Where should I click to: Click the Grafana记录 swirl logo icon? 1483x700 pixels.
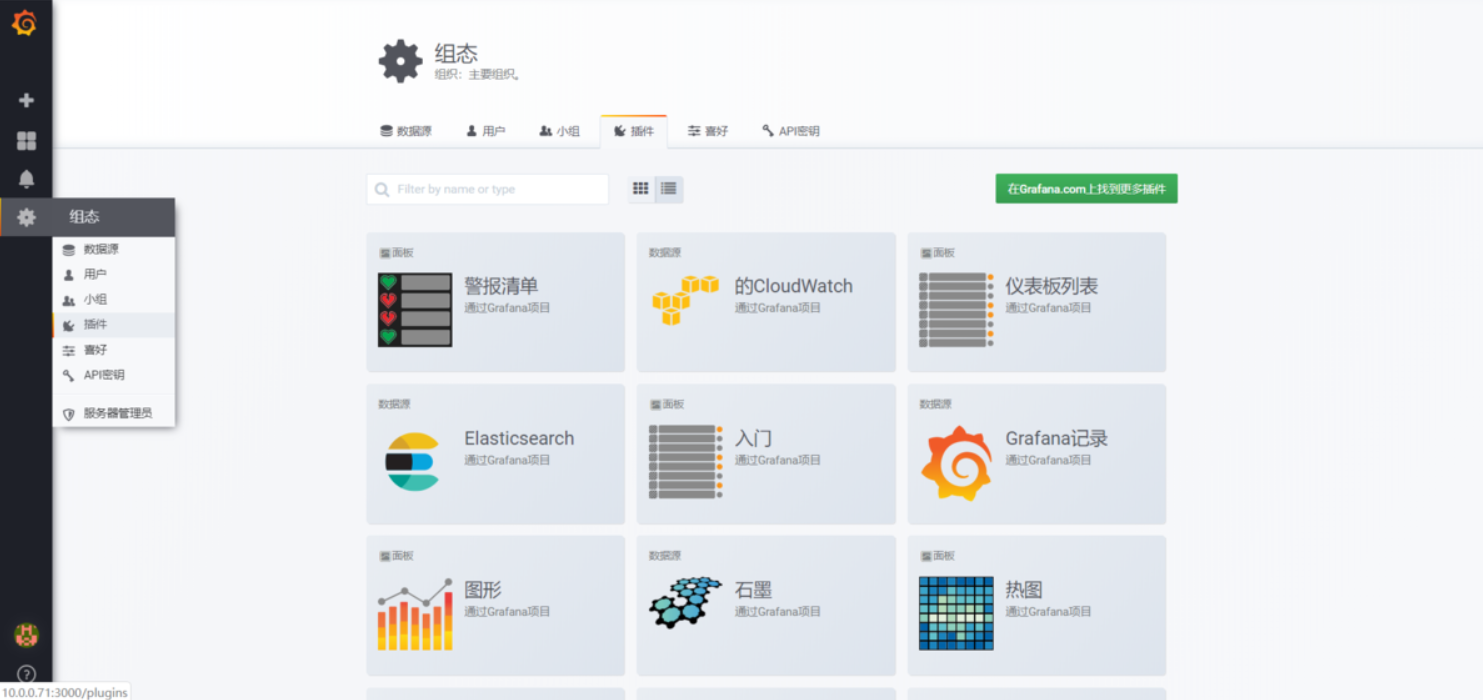(956, 463)
